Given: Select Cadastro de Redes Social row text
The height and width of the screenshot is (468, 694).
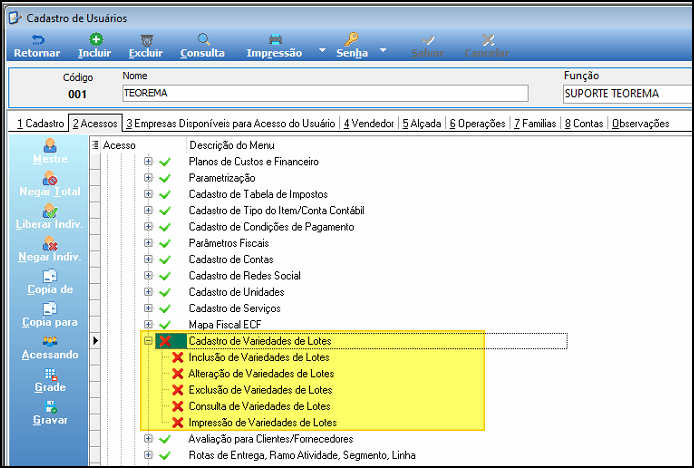Looking at the screenshot, I should point(245,275).
